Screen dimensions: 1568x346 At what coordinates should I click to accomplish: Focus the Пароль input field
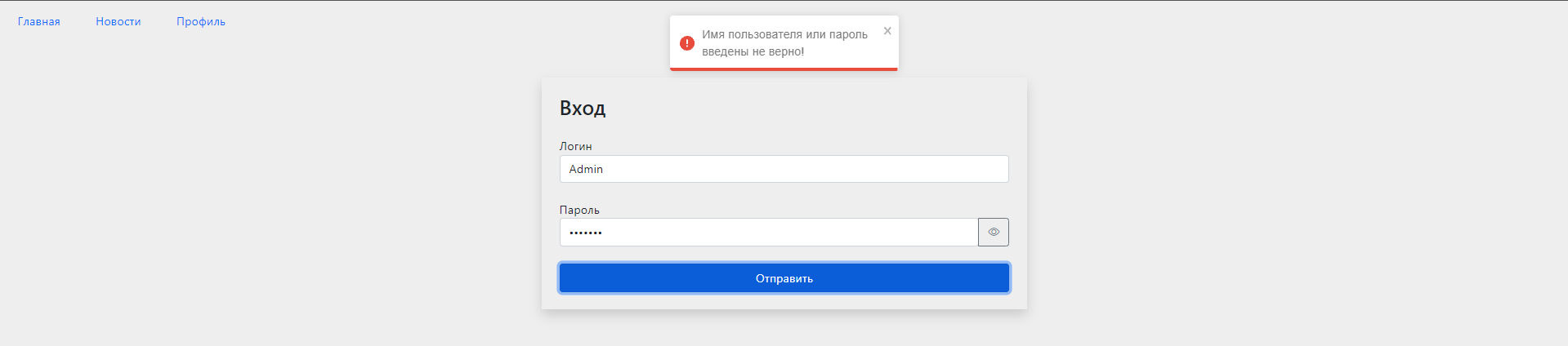(769, 232)
